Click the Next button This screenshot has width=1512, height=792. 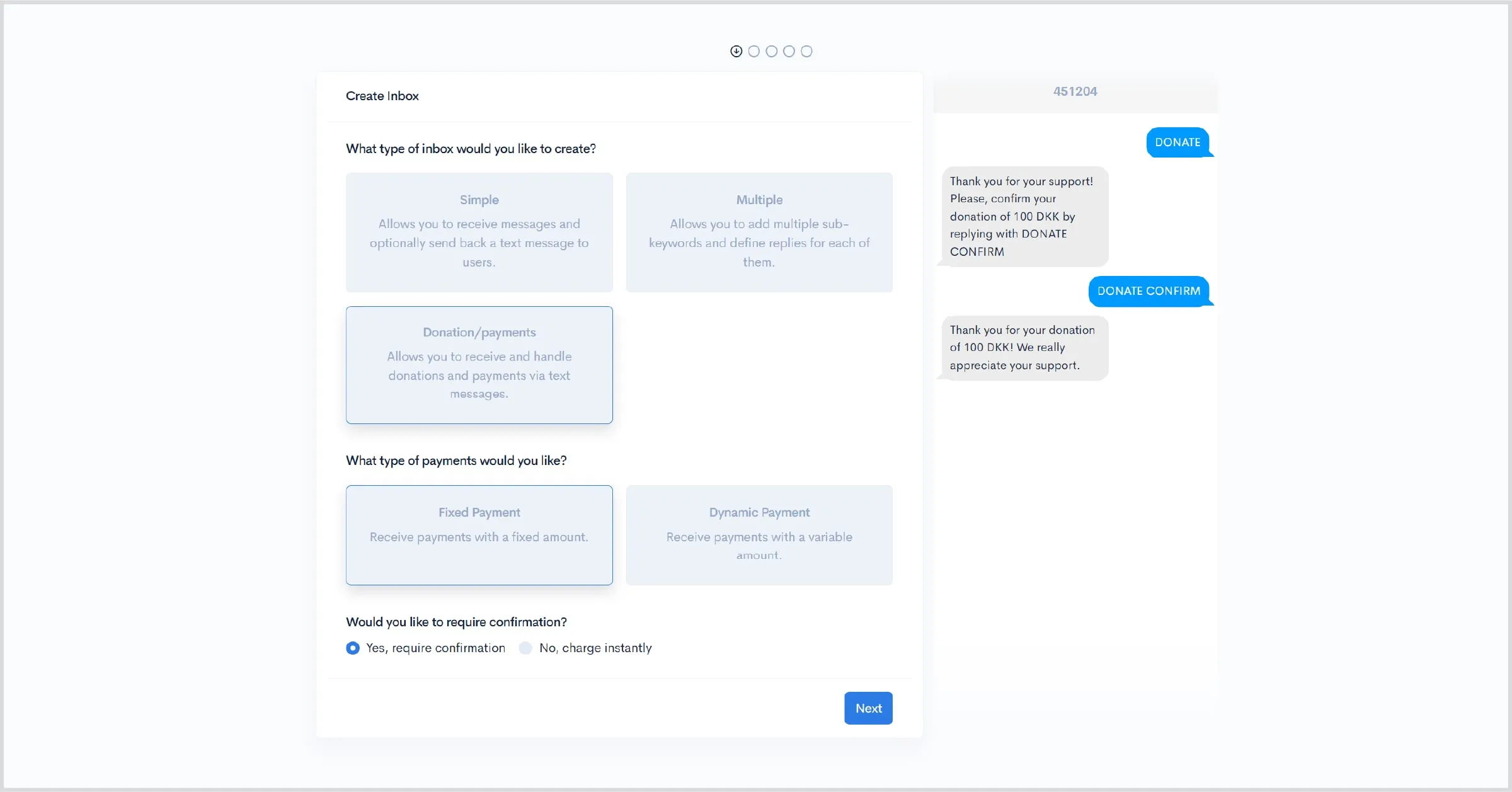(x=868, y=708)
